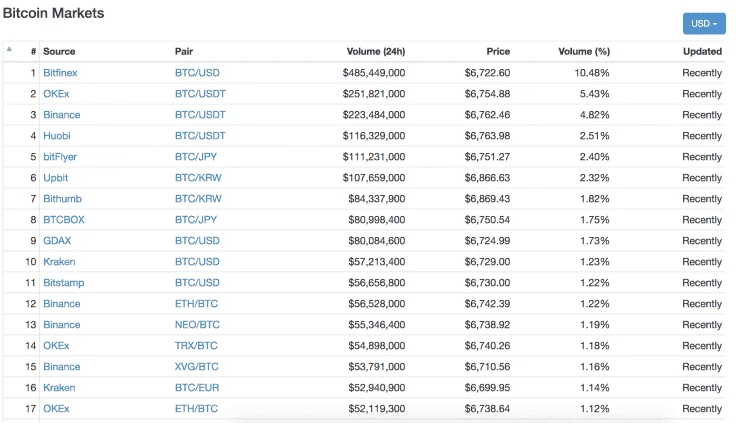This screenshot has height=423, width=736.
Task: Click the Bitcoin Markets heading
Action: point(54,13)
